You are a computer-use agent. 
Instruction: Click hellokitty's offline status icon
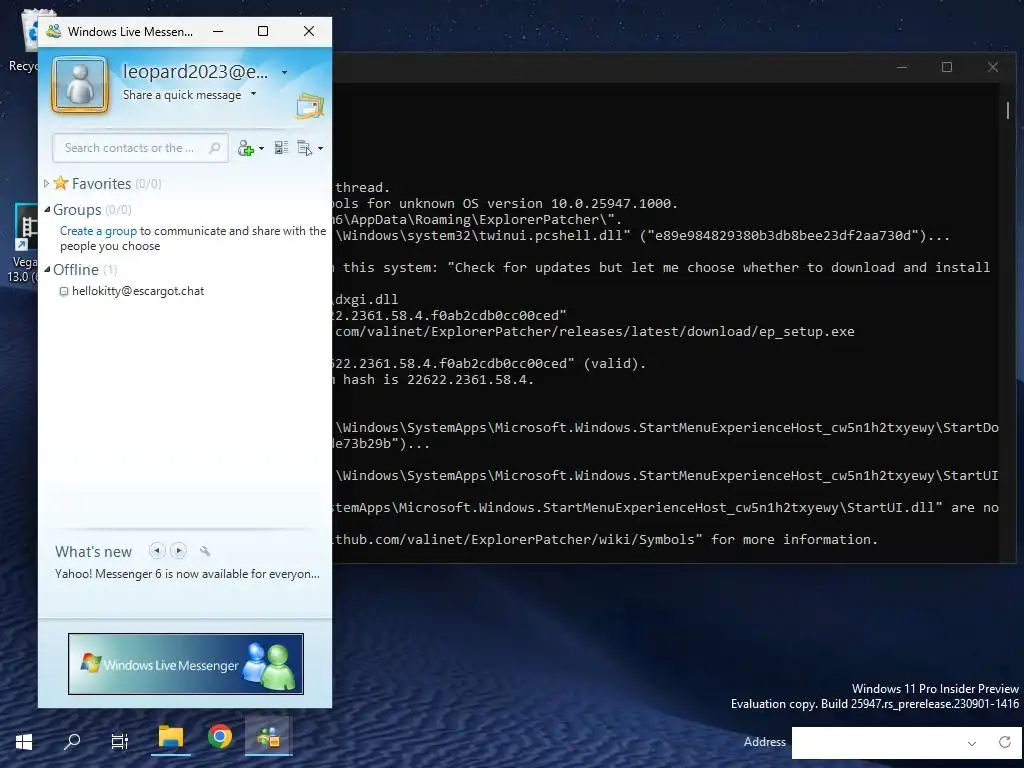click(64, 292)
